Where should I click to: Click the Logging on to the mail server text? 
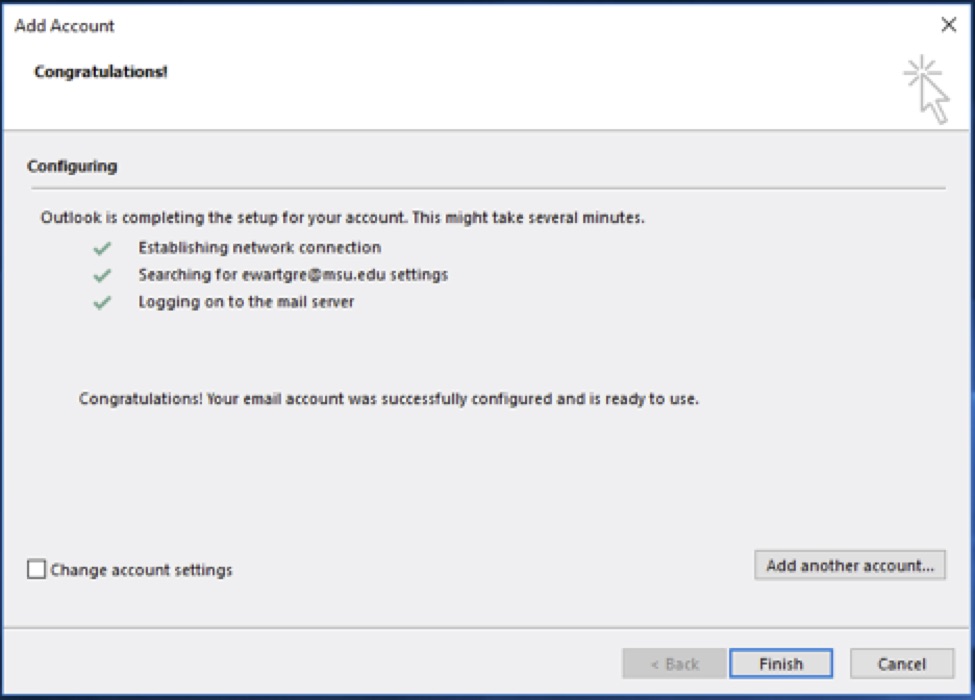246,302
